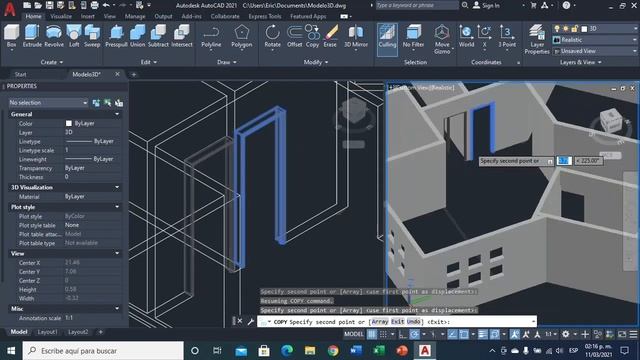Switch to the Start drawing tab
640x360 pixels.
point(20,74)
